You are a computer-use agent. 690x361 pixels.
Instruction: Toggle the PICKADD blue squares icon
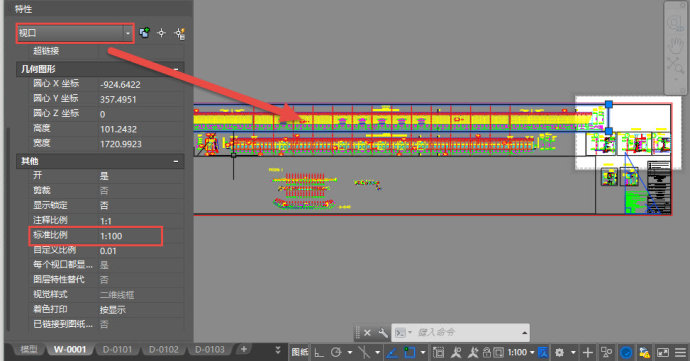click(144, 33)
